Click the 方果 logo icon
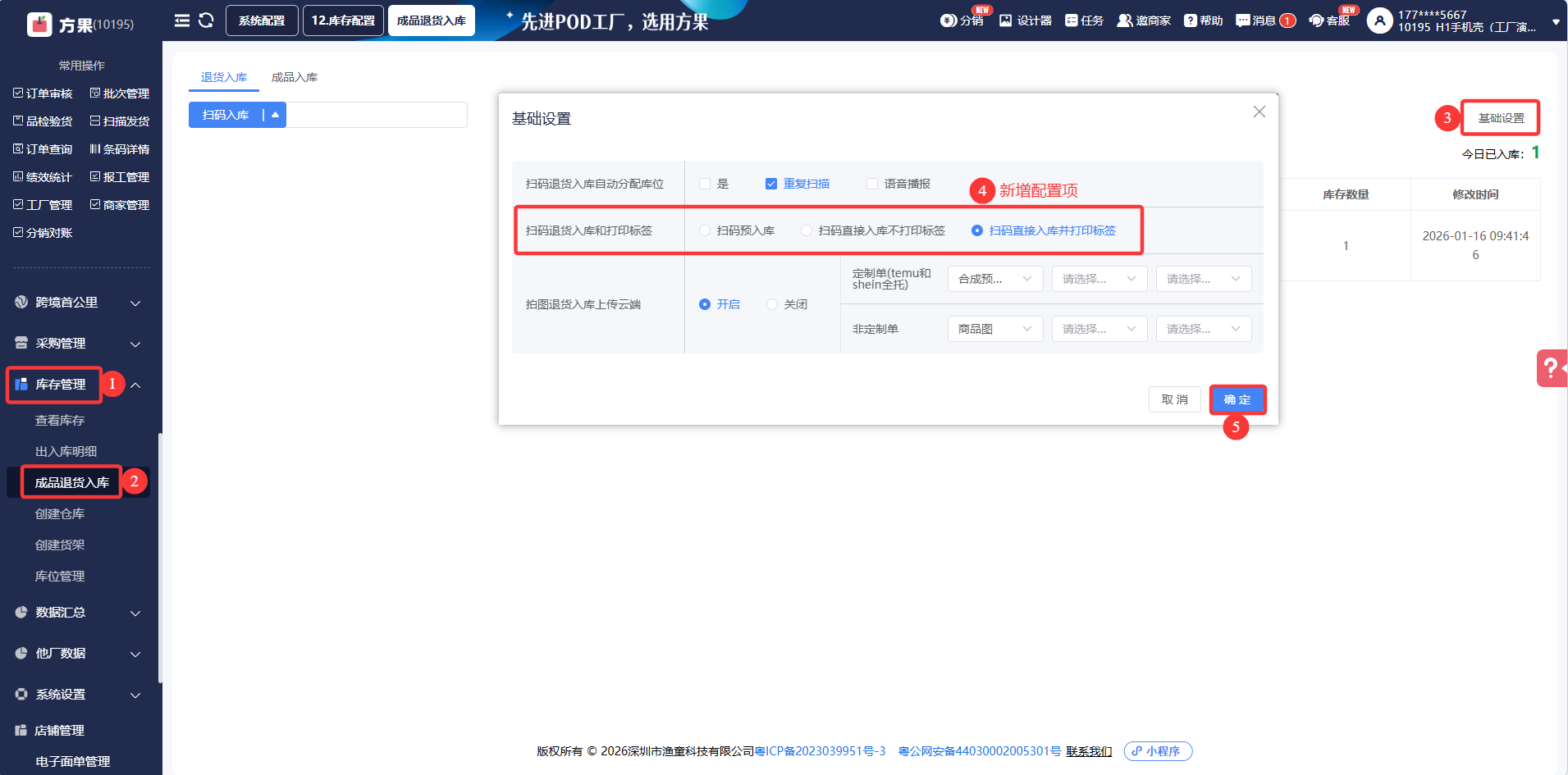Image resolution: width=1568 pixels, height=775 pixels. tap(39, 25)
